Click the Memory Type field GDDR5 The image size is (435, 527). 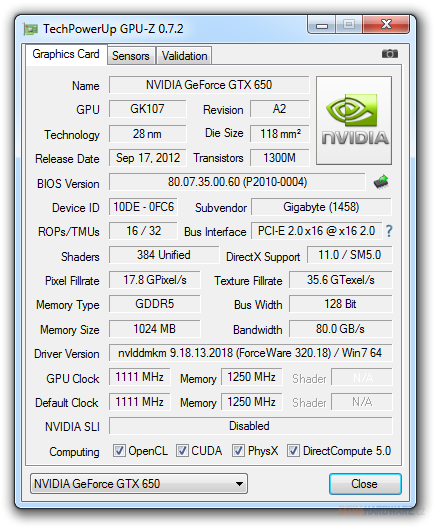(155, 304)
